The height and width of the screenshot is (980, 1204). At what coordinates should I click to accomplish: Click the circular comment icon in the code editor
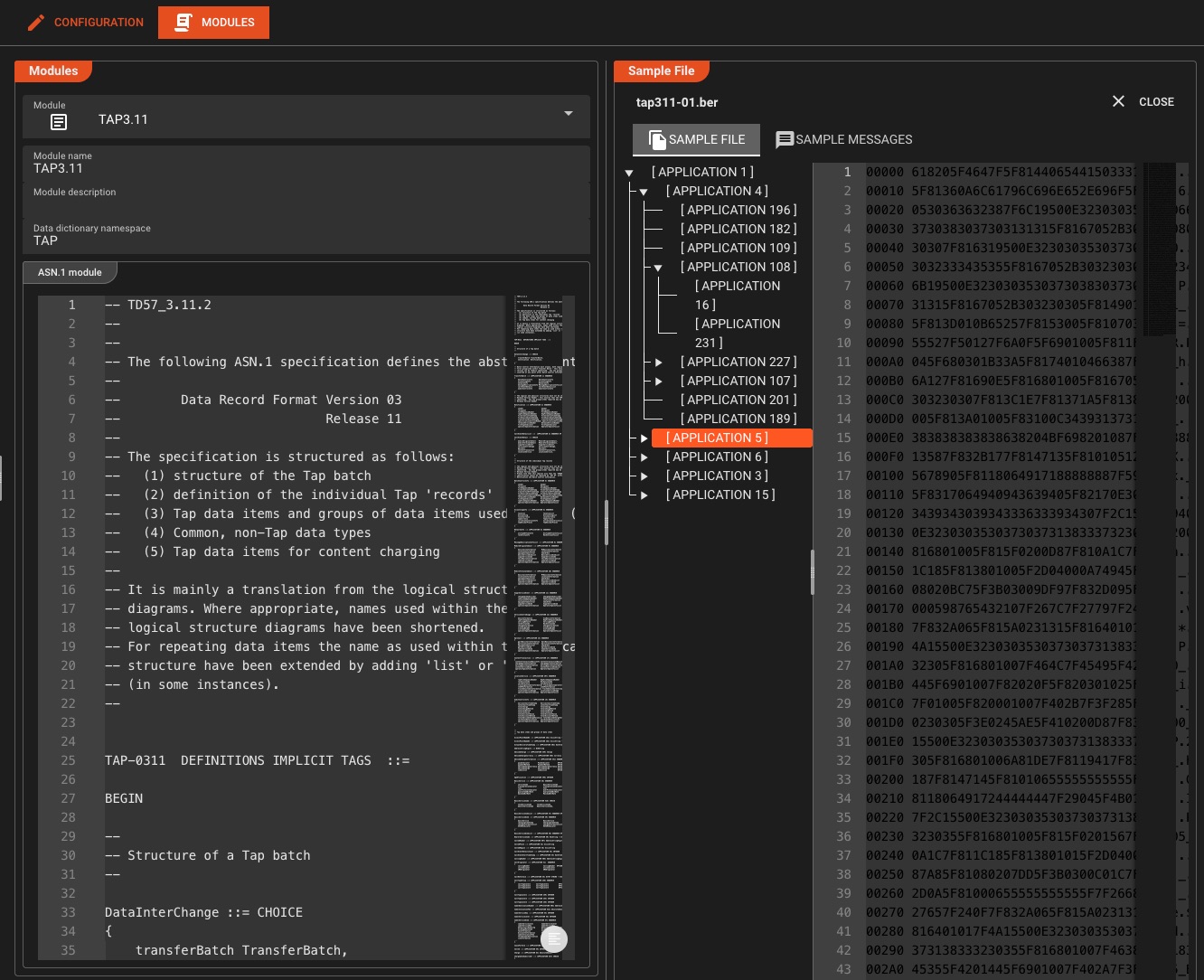[x=554, y=939]
